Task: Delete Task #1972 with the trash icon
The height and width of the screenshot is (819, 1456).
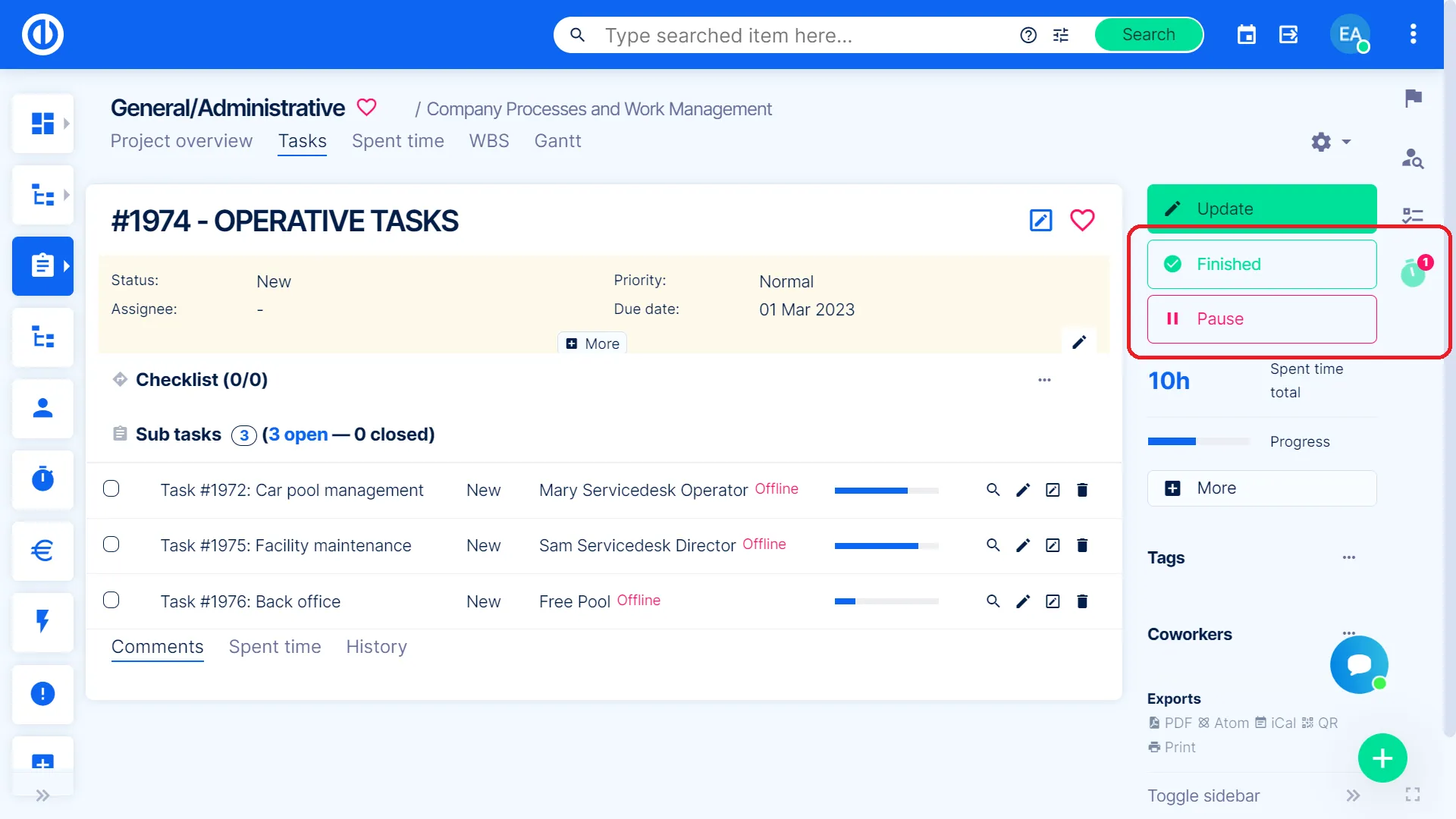Action: (x=1082, y=490)
